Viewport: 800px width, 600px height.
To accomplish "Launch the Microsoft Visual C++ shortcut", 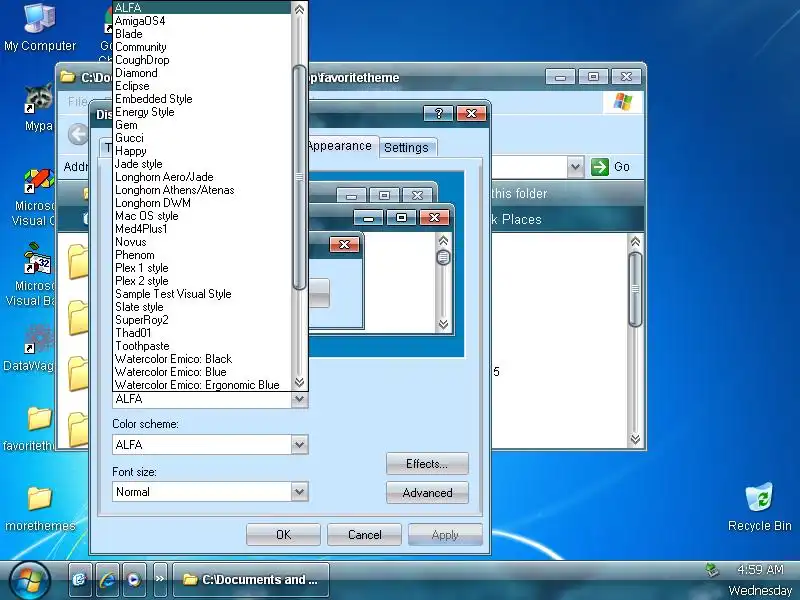I will (36, 196).
